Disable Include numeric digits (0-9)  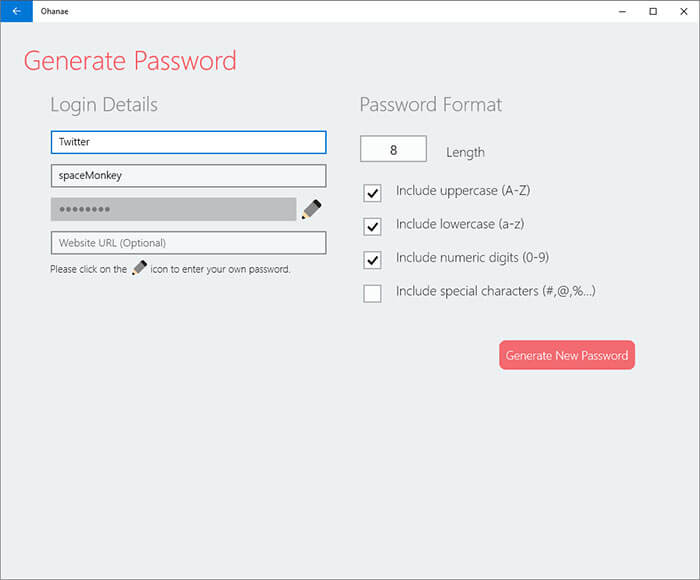(x=372, y=260)
